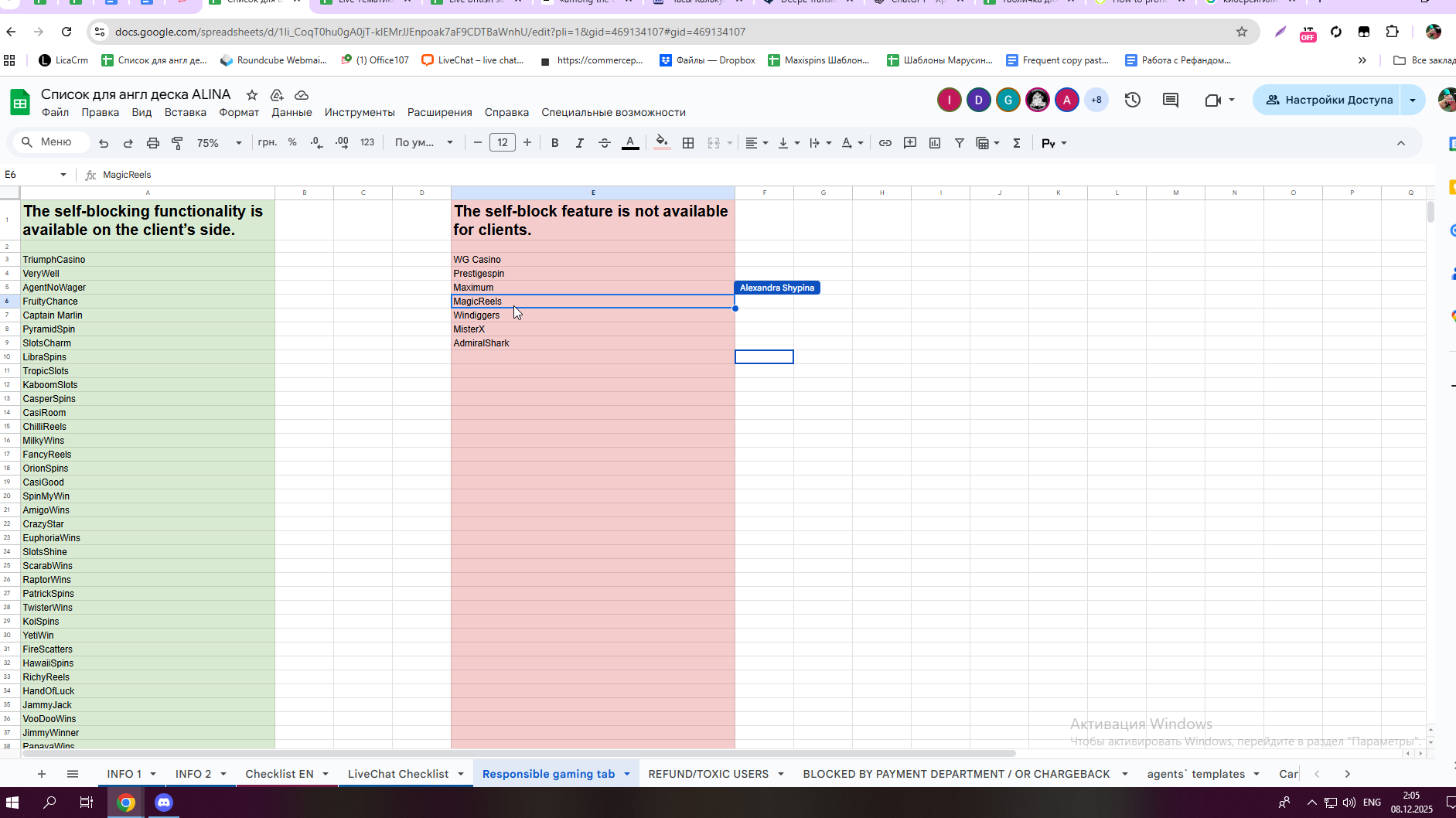Screen dimensions: 1456x818
Task: Open the Расширения menu
Action: [440, 112]
